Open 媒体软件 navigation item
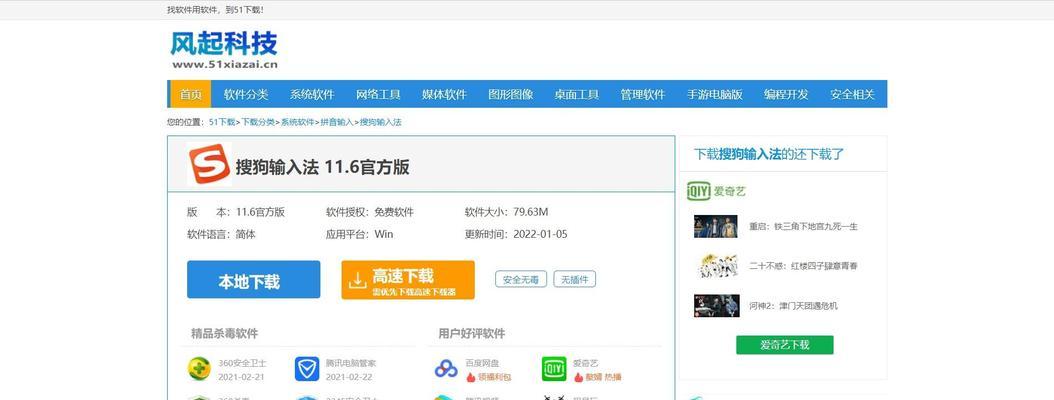1054x400 pixels. point(444,94)
